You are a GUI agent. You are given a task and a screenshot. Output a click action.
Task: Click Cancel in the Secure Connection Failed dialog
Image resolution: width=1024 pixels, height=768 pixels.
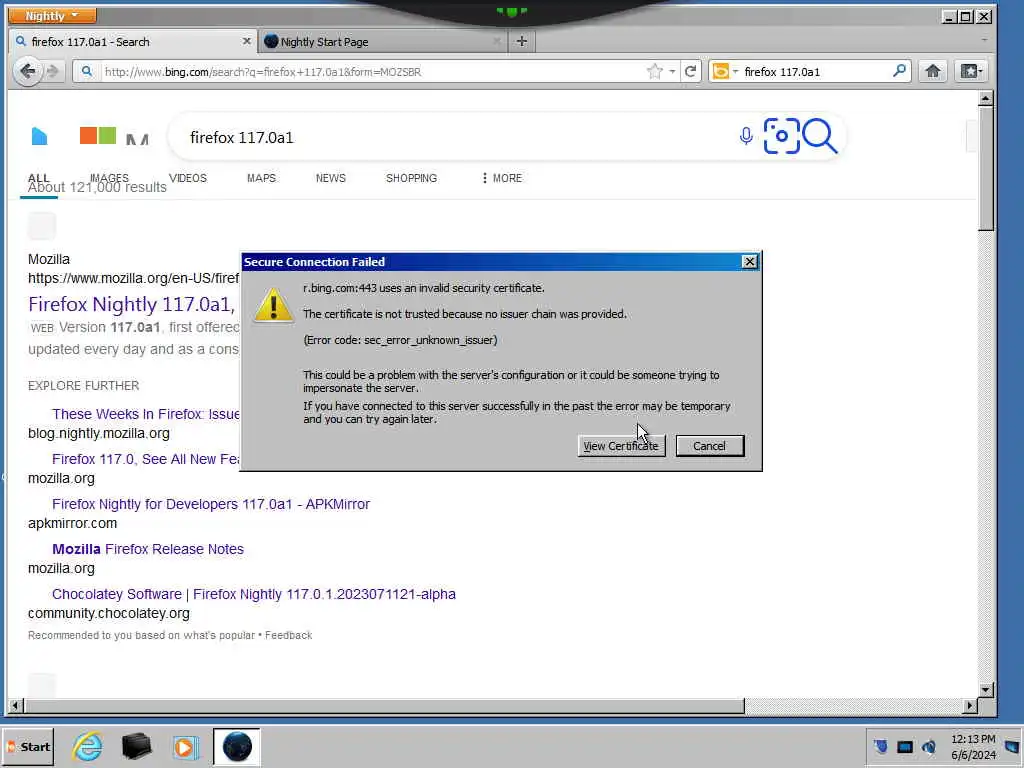[709, 446]
